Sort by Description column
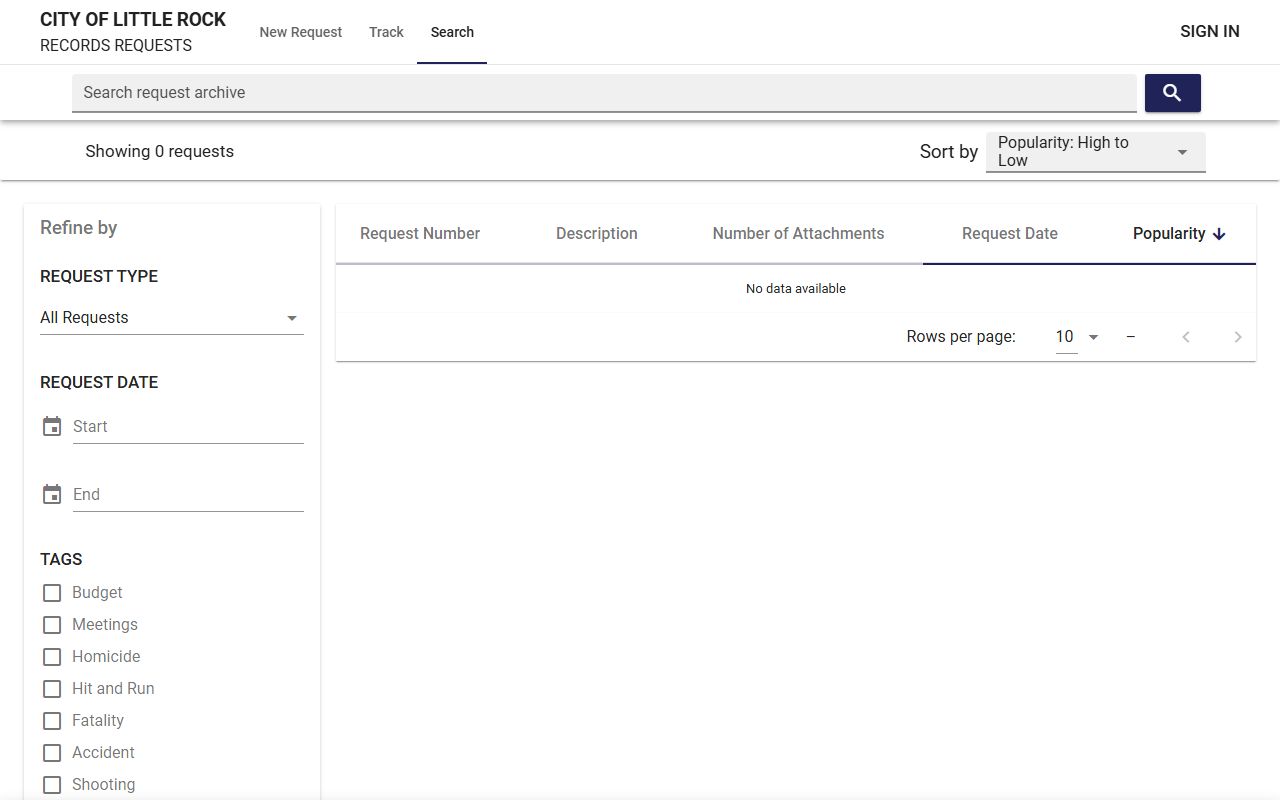 coord(597,234)
